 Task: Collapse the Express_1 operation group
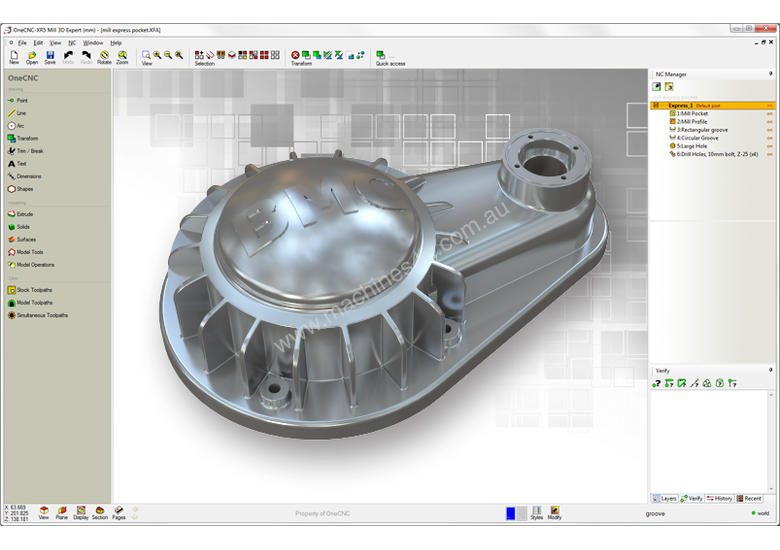coord(656,105)
